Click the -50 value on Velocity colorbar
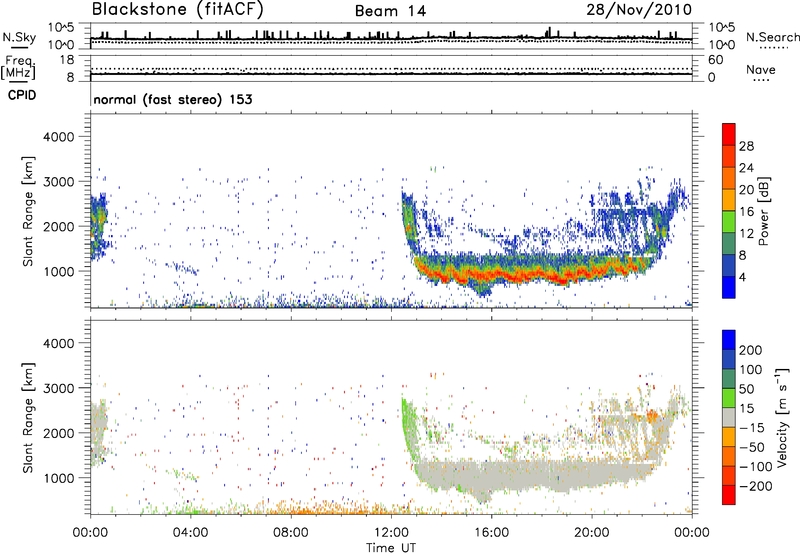Image resolution: width=800 pixels, height=554 pixels. [753, 447]
